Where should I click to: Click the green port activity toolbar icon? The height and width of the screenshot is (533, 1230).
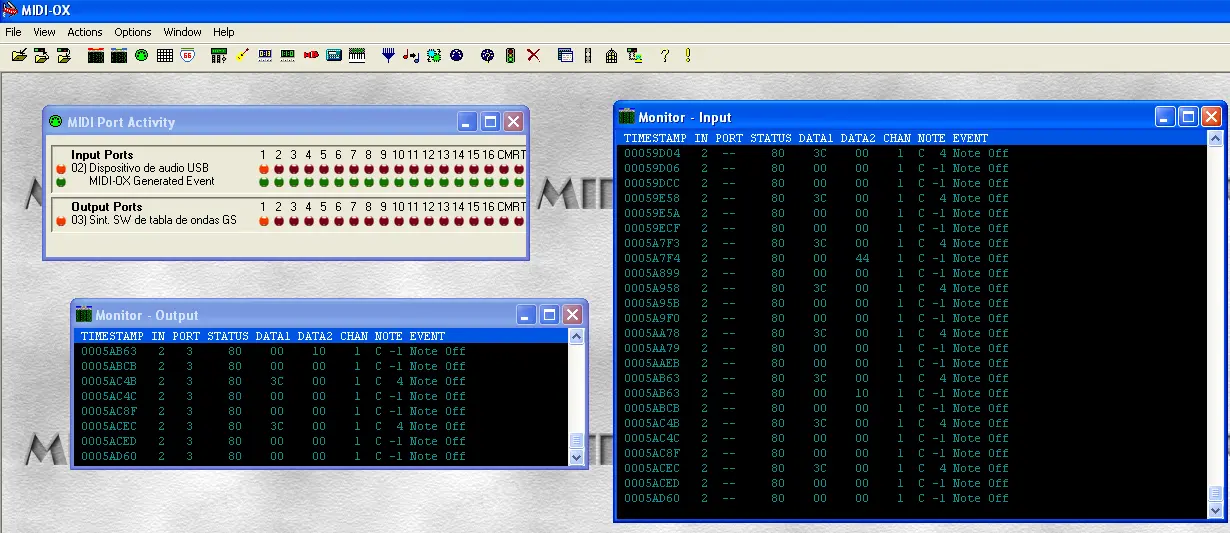click(142, 56)
